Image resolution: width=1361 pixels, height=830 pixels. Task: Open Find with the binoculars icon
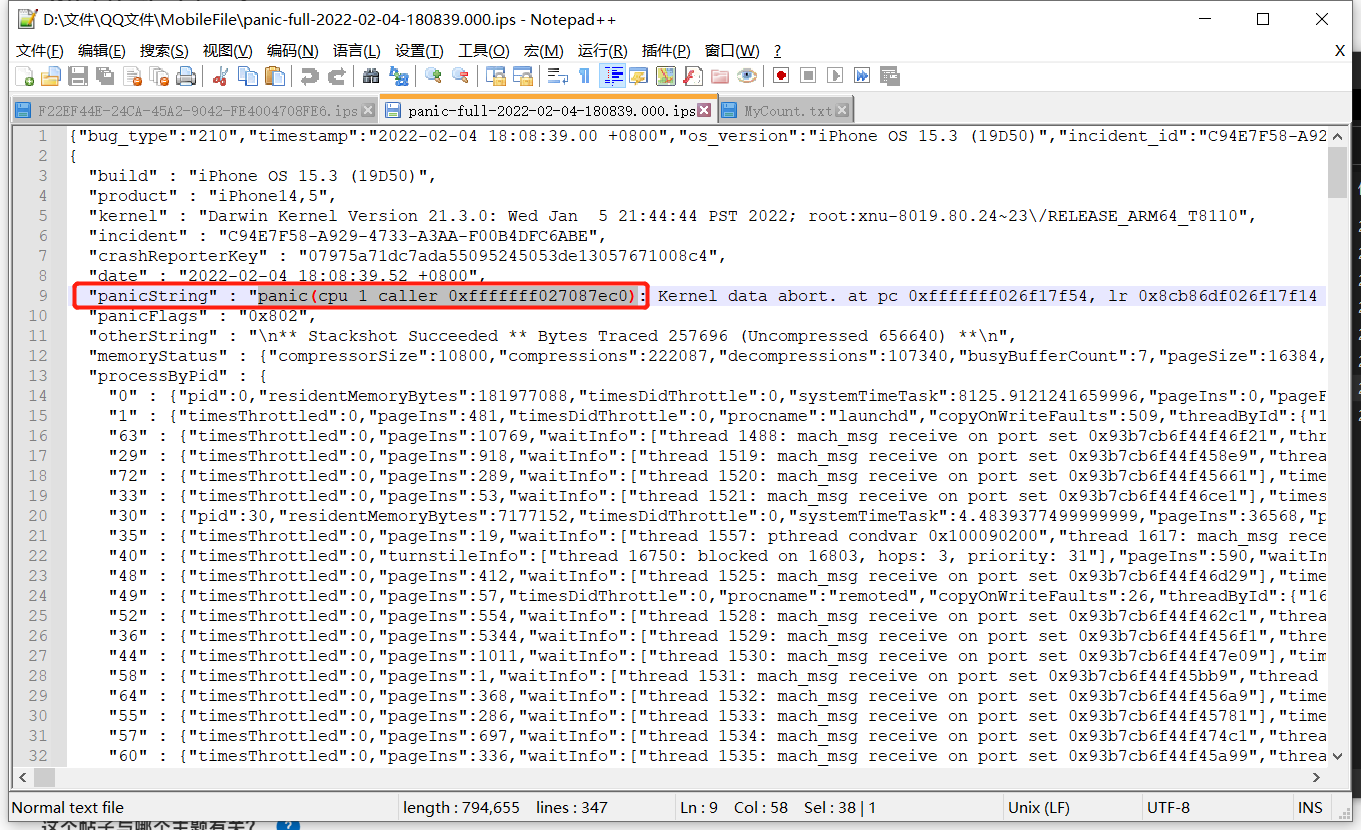click(371, 76)
